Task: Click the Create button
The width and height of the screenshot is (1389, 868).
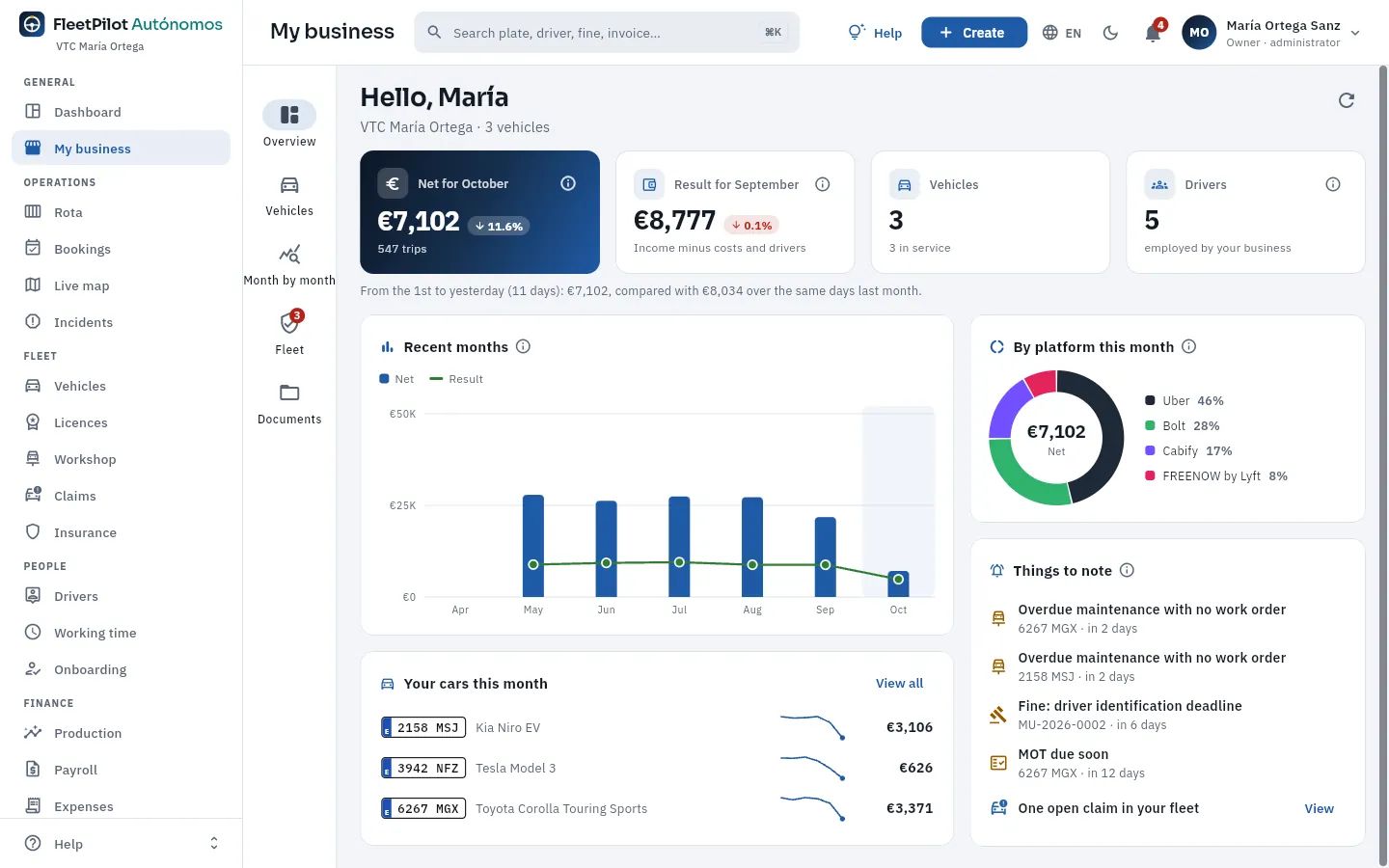Action: tap(974, 33)
